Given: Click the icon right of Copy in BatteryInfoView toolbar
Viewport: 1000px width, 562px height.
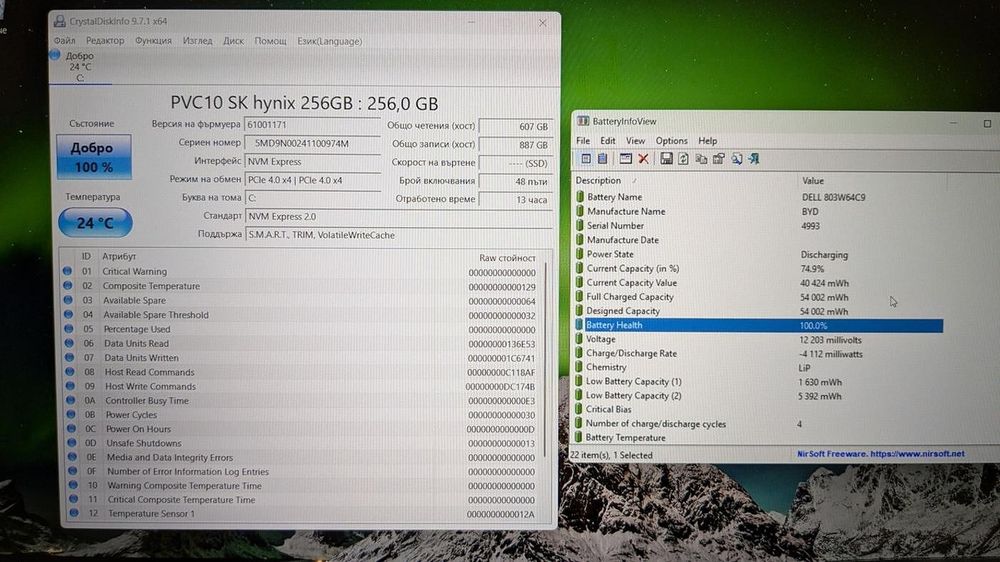Looking at the screenshot, I should point(719,159).
